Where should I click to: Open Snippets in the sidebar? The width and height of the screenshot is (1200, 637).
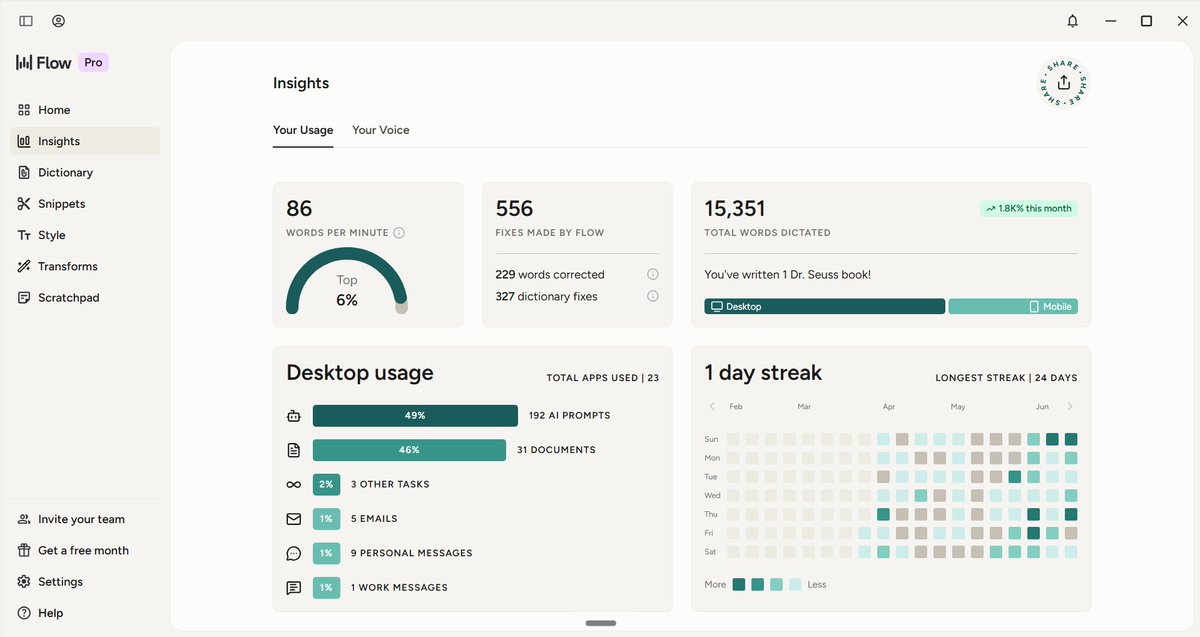(x=85, y=204)
